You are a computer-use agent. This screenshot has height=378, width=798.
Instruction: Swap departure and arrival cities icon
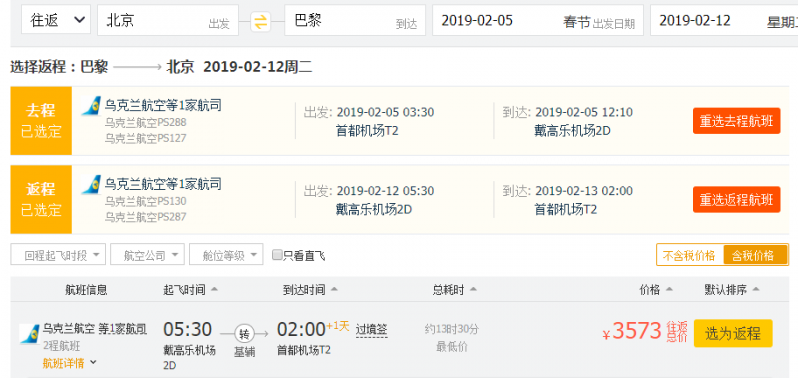click(261, 21)
